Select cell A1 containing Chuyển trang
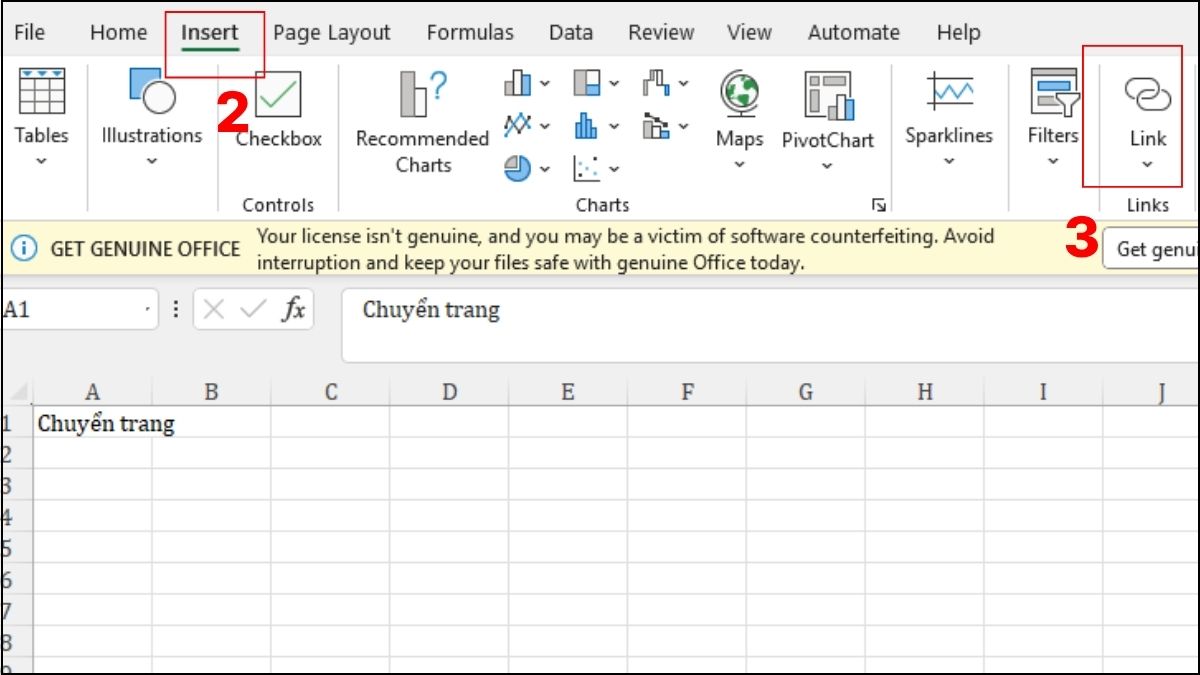This screenshot has width=1200, height=675. (x=92, y=423)
